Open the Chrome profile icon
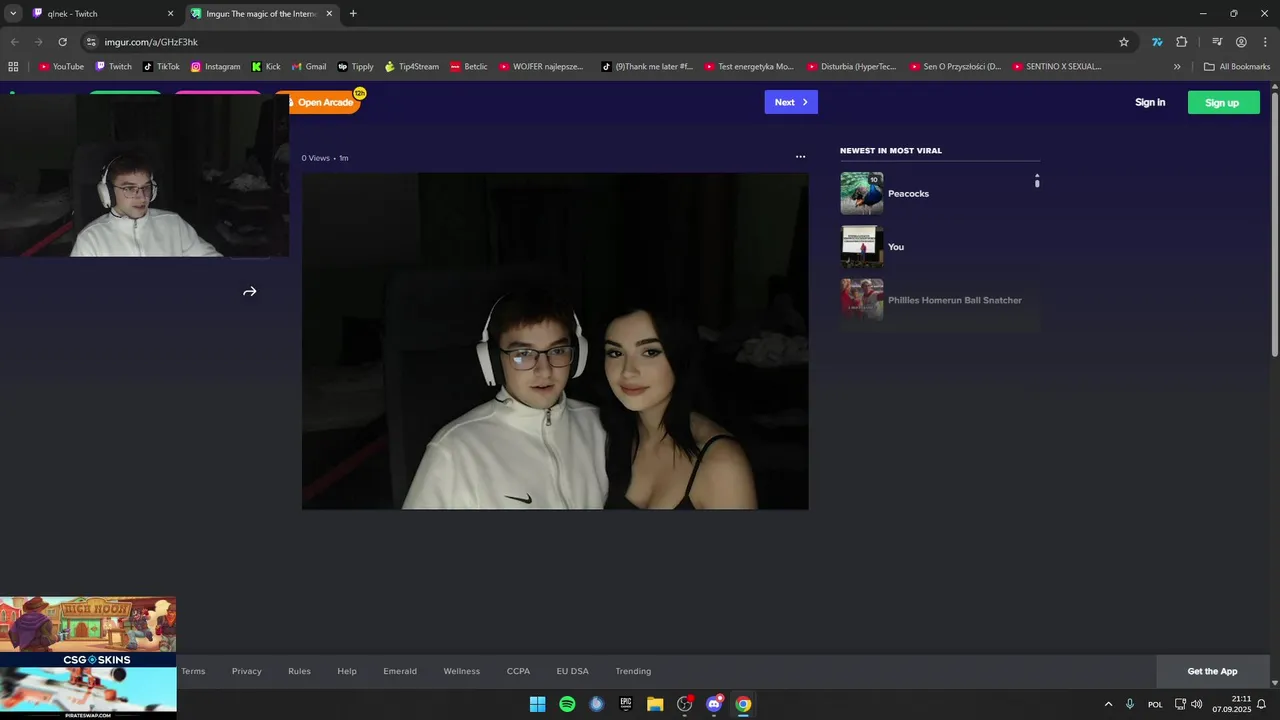Image resolution: width=1280 pixels, height=720 pixels. [x=1241, y=42]
